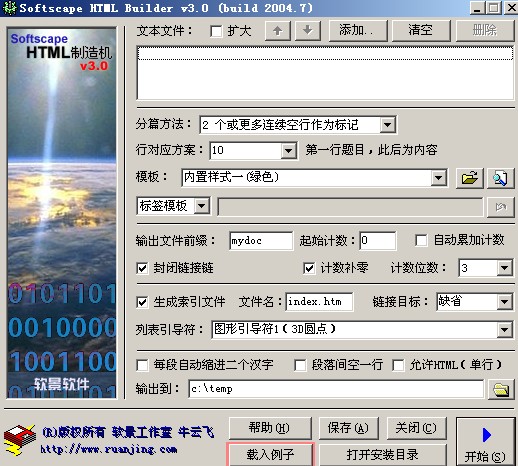Enable 每段自动缩进二个汉字 checkbox
This screenshot has width=518, height=466.
(x=142, y=365)
